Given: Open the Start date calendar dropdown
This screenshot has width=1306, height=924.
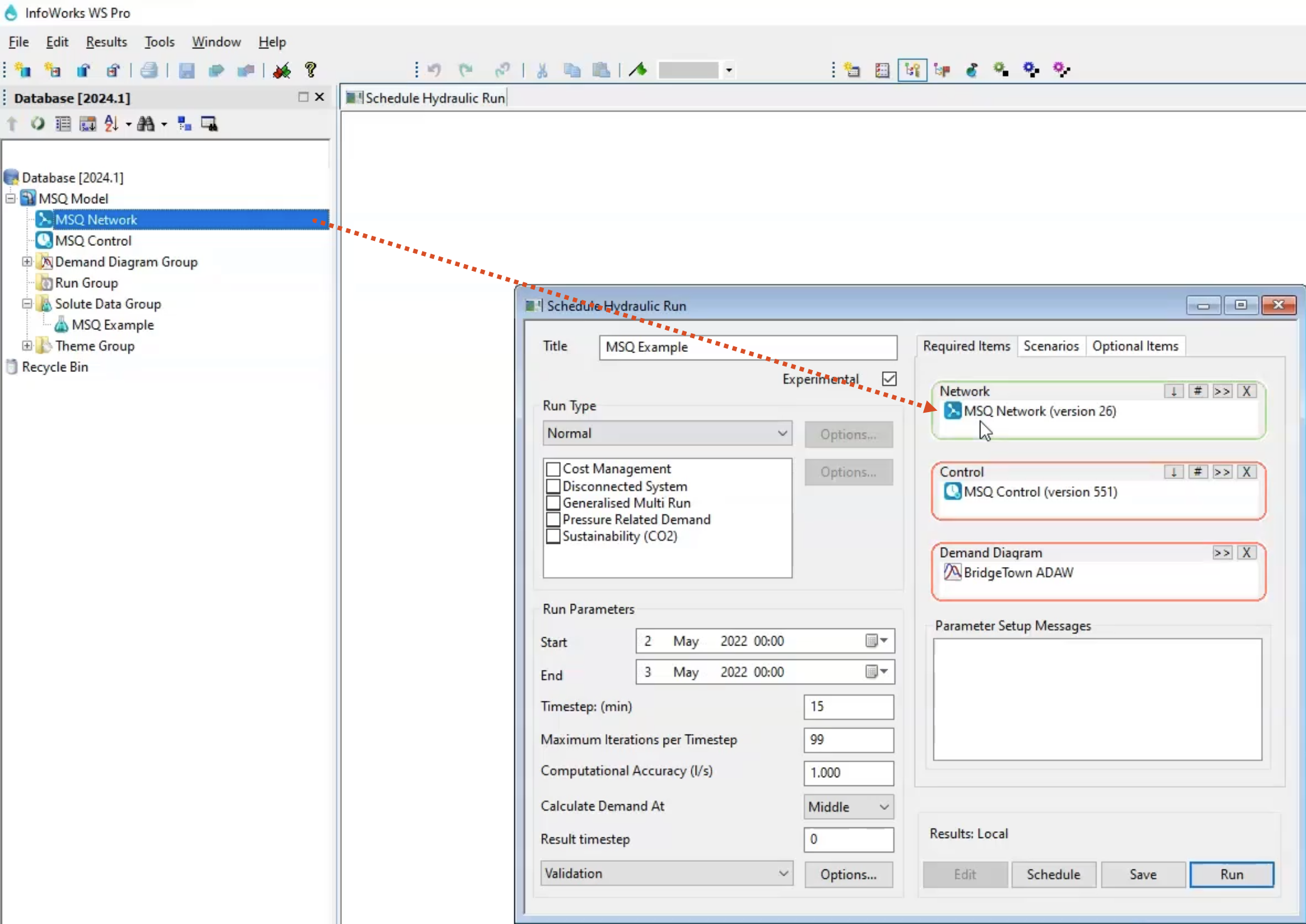Looking at the screenshot, I should point(876,640).
